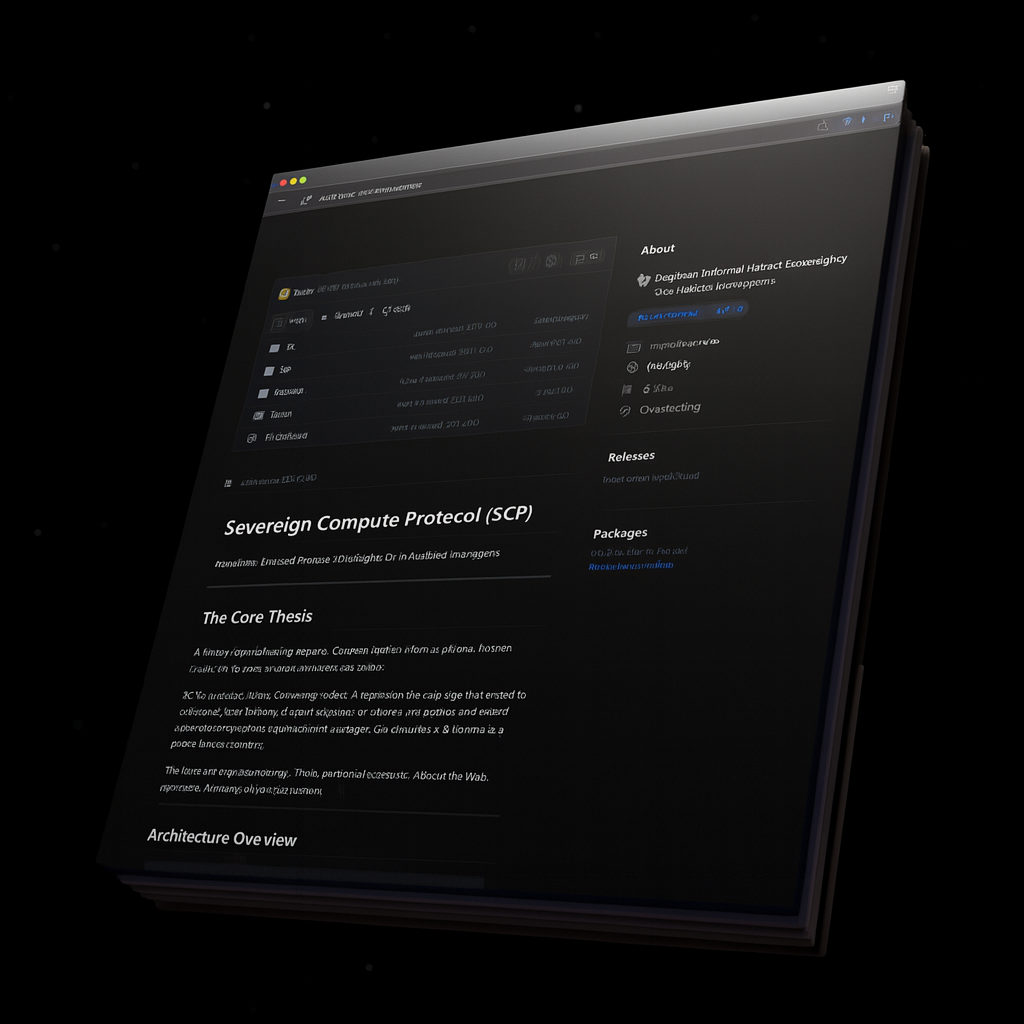
Task: Click the icon left of the tab title
Action: point(305,200)
